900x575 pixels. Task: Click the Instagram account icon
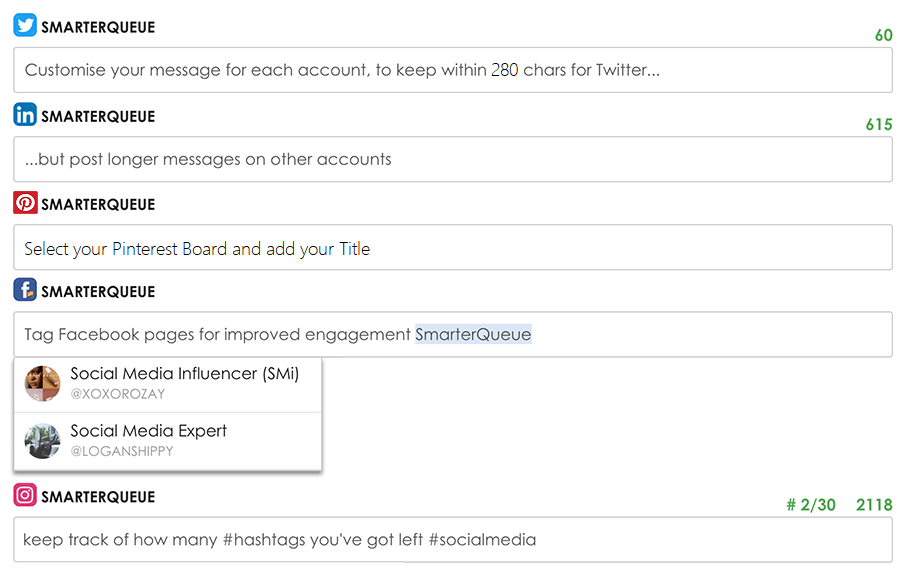tap(25, 495)
